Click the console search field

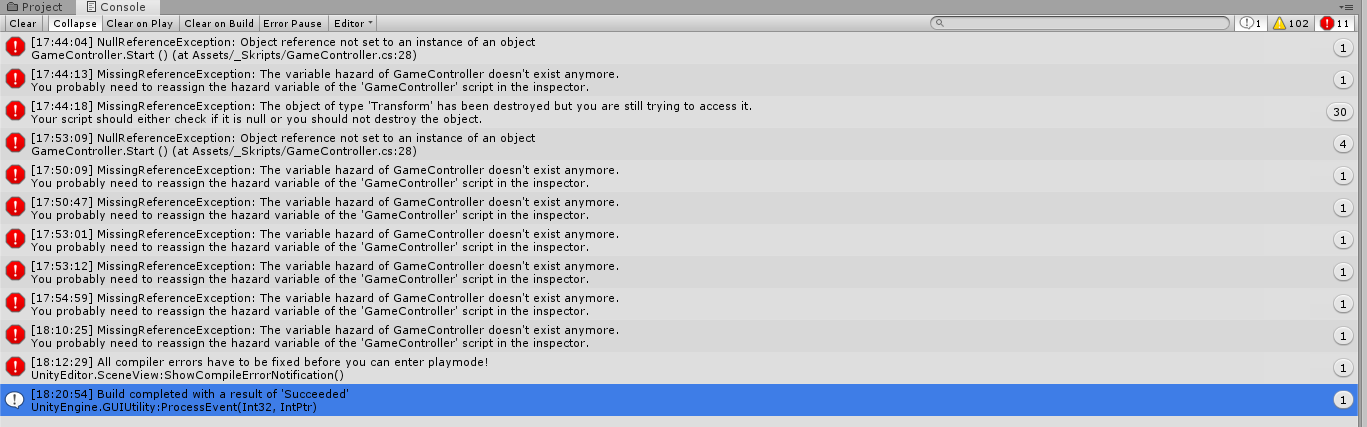point(1080,23)
